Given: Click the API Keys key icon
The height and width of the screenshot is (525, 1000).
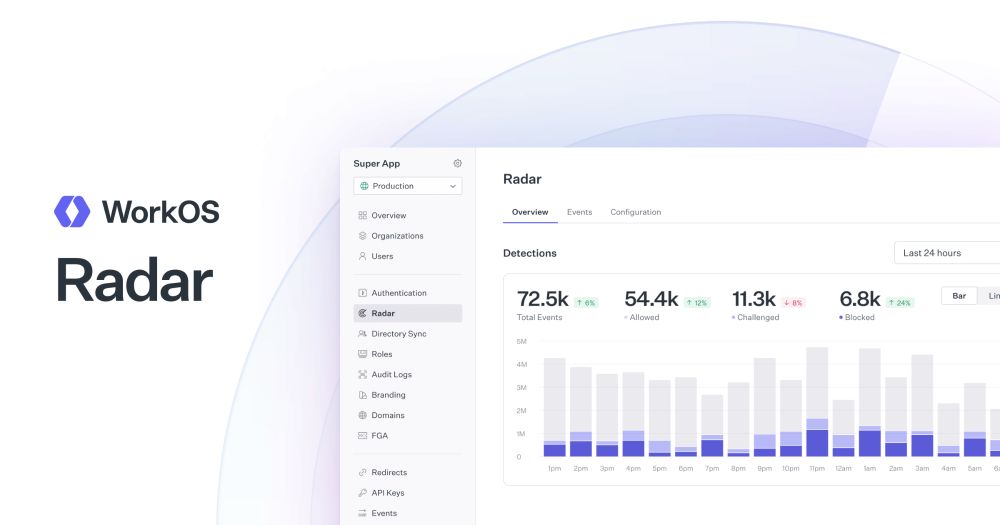Looking at the screenshot, I should coord(362,493).
